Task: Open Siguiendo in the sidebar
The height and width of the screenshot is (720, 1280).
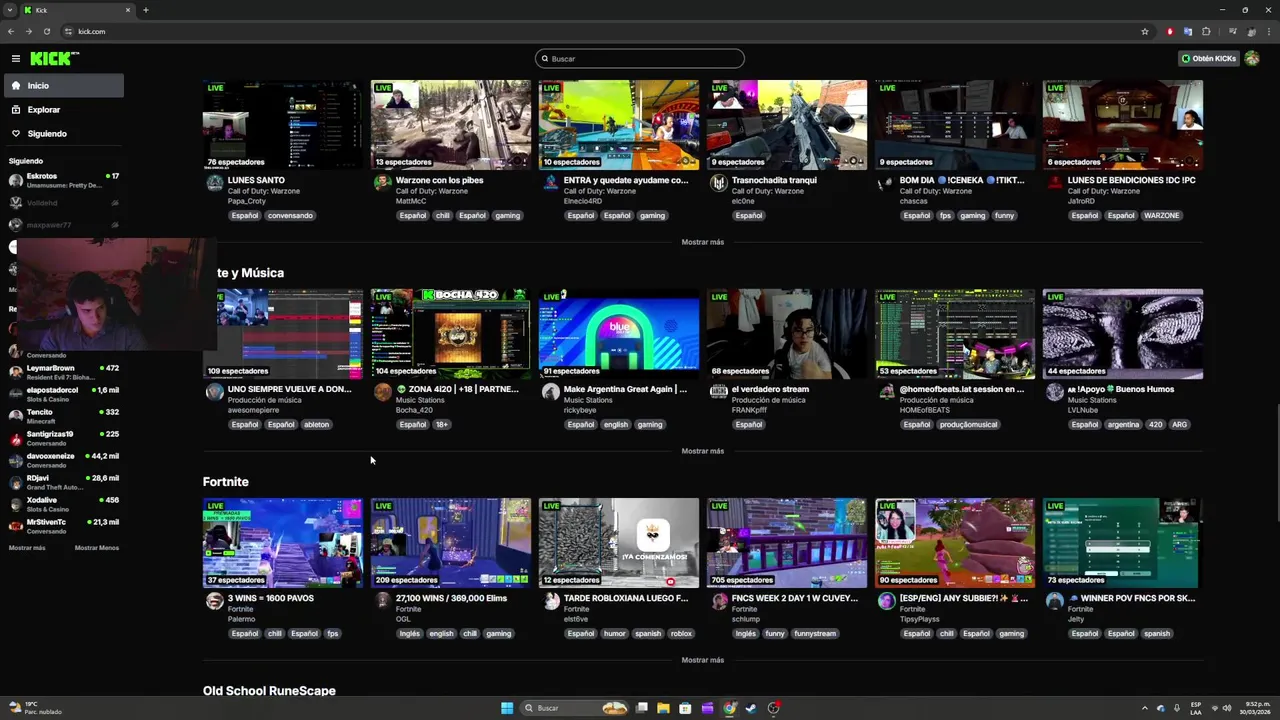Action: pyautogui.click(x=63, y=134)
